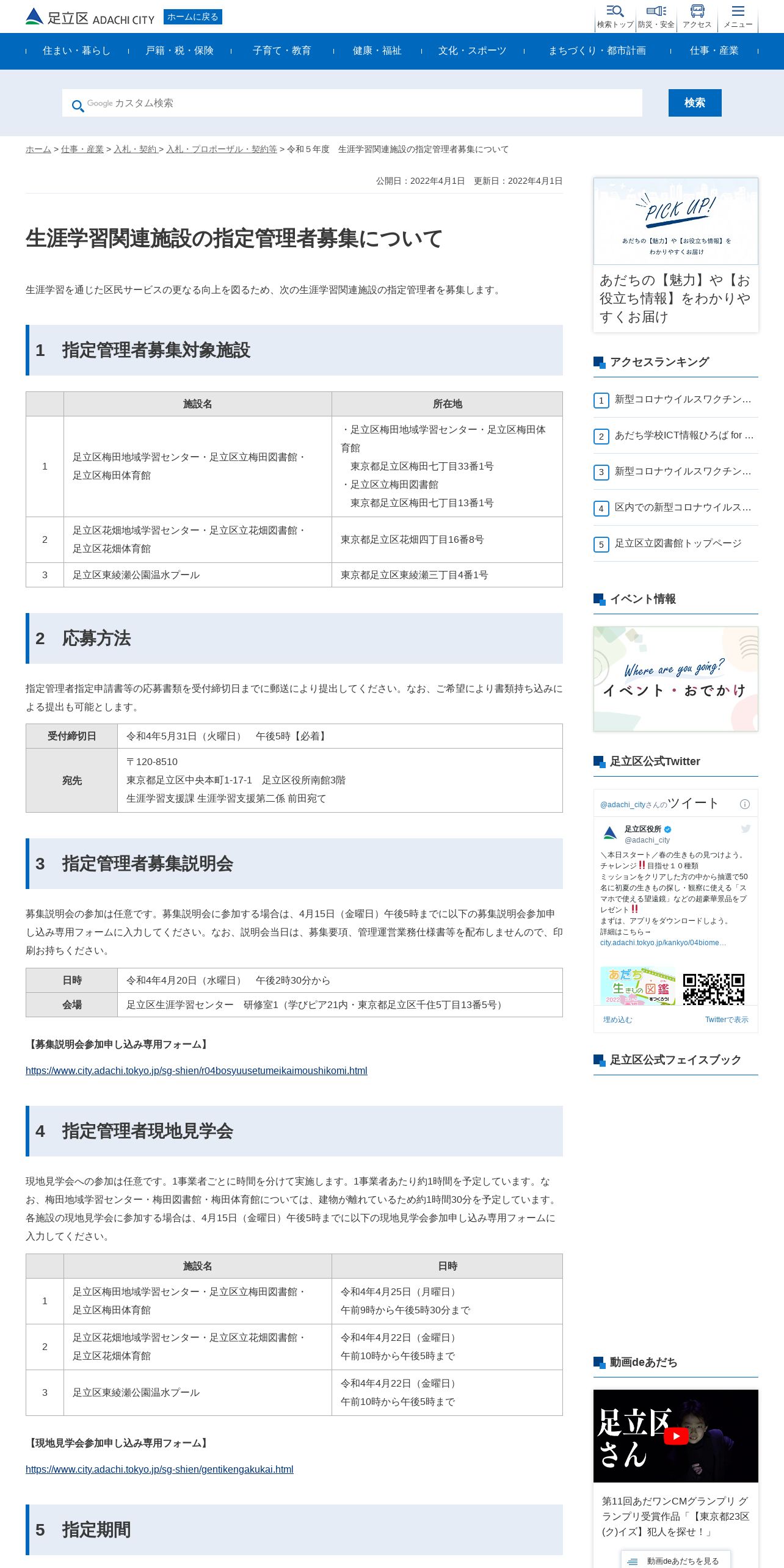Viewport: 784px width, 1568px height.
Task: Open ranking 5 足立区立図書館トップページ link
Action: coord(678,543)
